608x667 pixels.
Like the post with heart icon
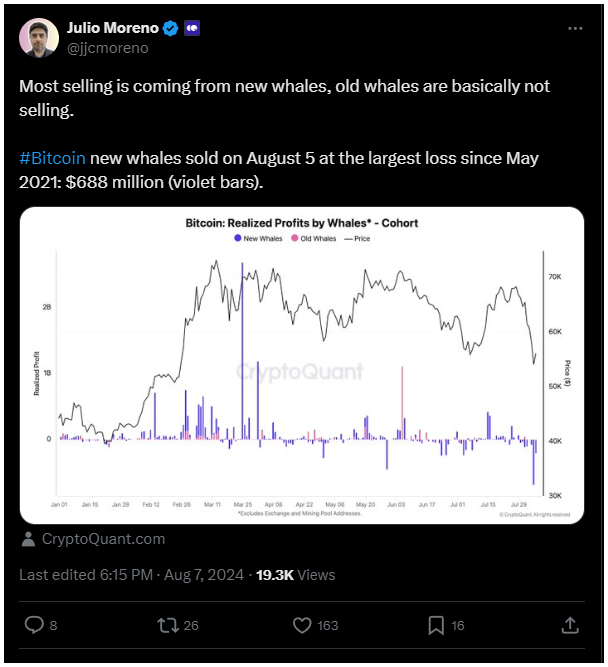302,625
